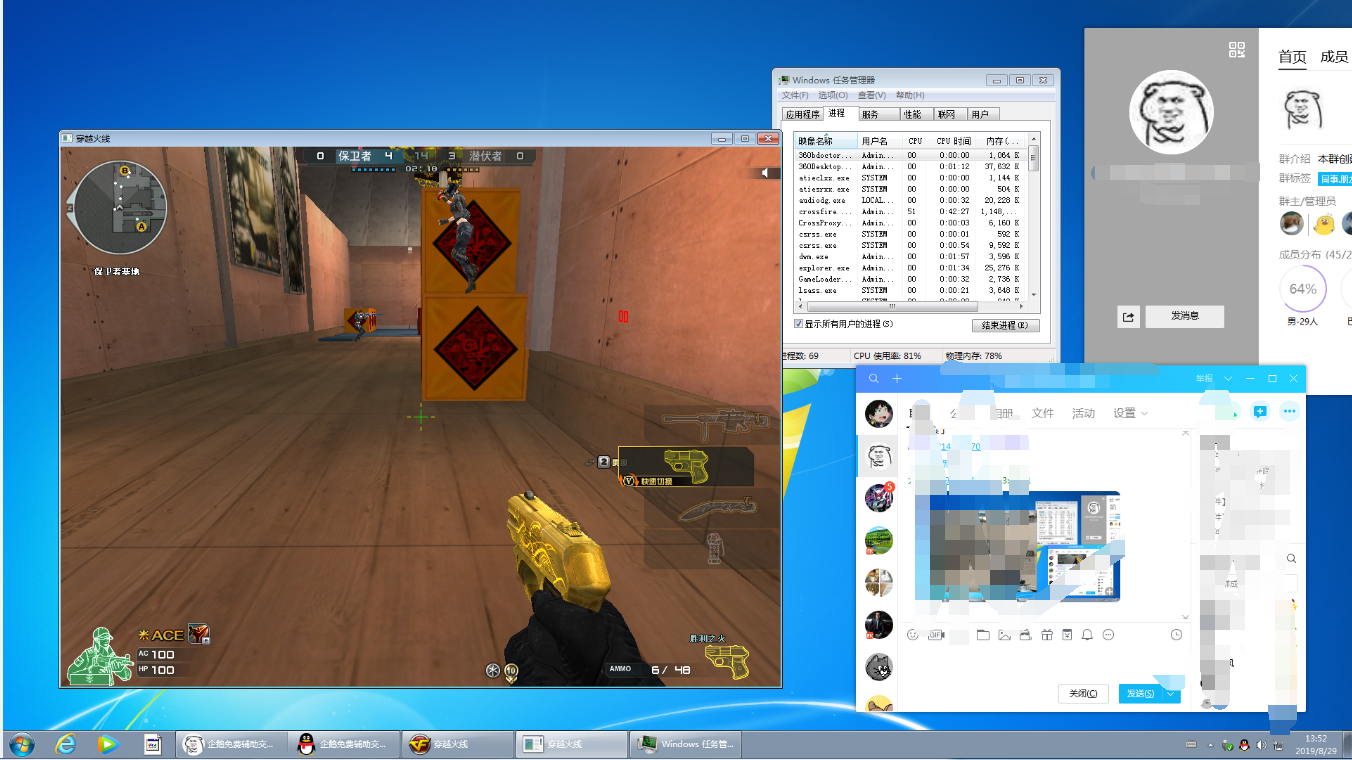This screenshot has height=760, width=1352.
Task: Sort processes by CPU 时间 column header
Action: [953, 141]
